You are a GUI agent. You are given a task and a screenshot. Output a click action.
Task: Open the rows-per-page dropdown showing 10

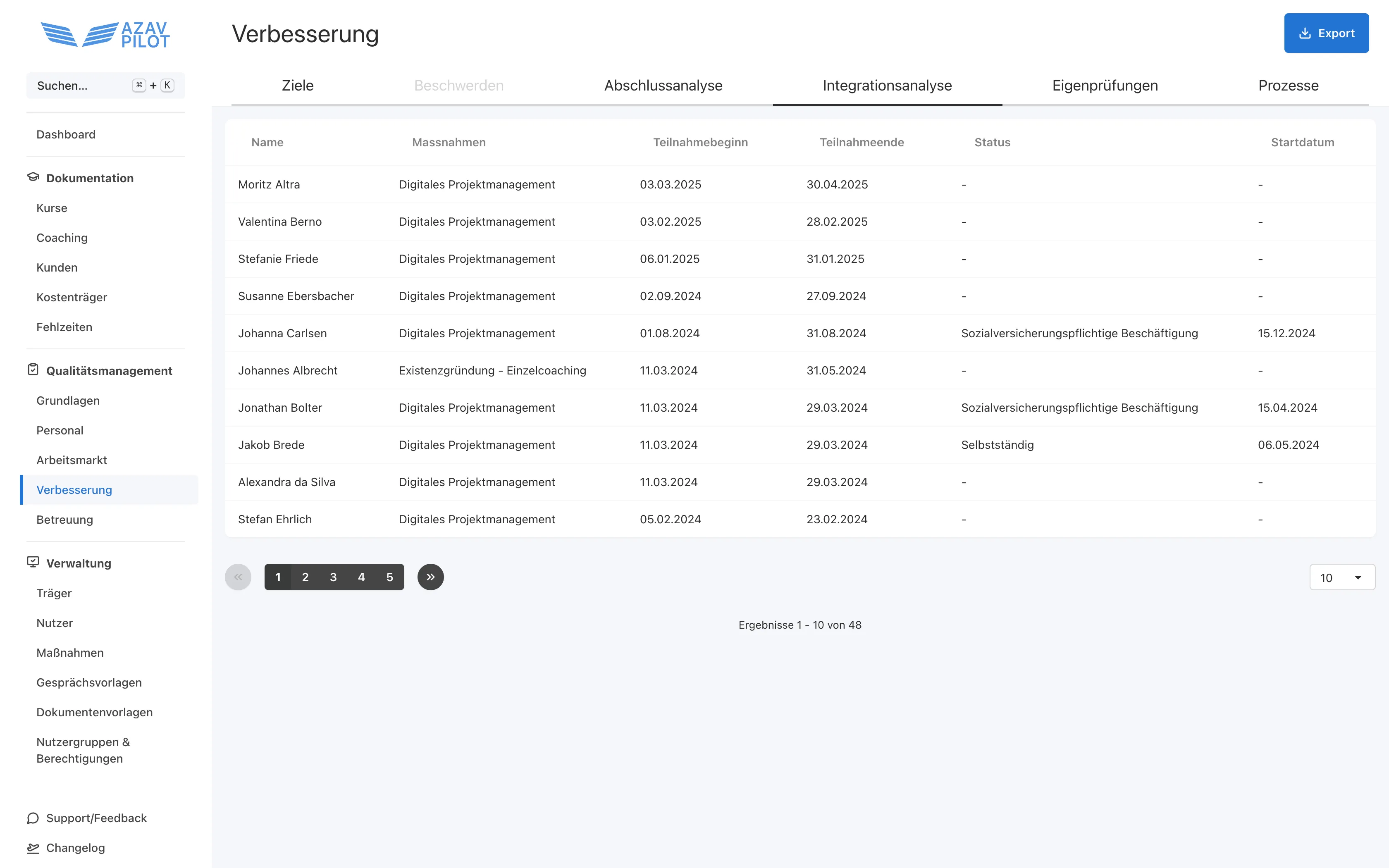pos(1342,577)
